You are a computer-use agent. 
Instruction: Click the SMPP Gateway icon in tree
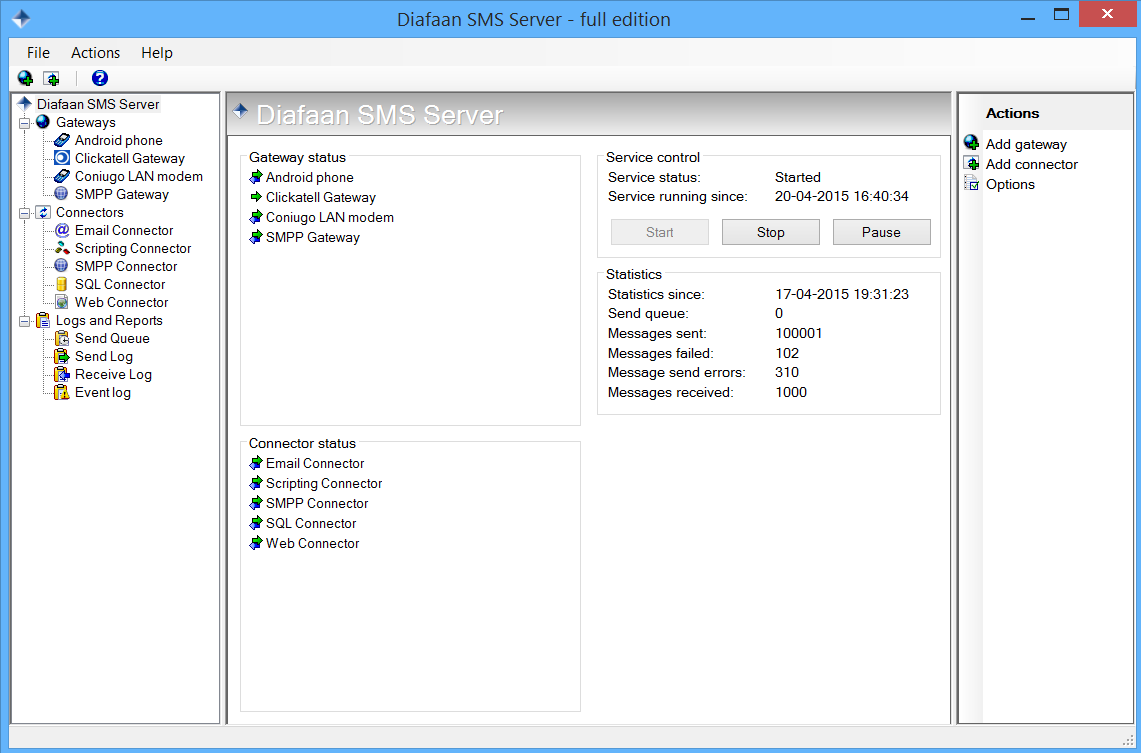pyautogui.click(x=62, y=194)
